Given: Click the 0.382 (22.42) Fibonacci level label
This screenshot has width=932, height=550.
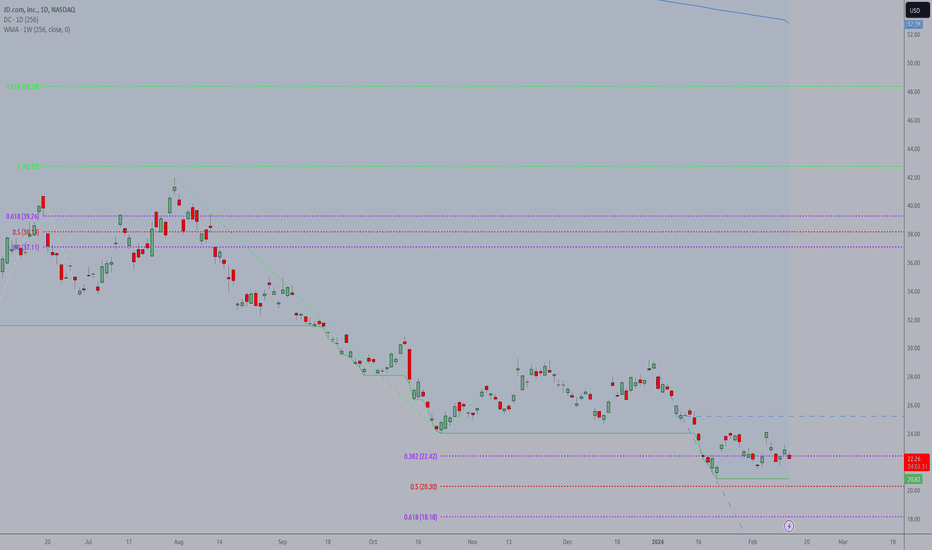Looking at the screenshot, I should click(x=420, y=457).
